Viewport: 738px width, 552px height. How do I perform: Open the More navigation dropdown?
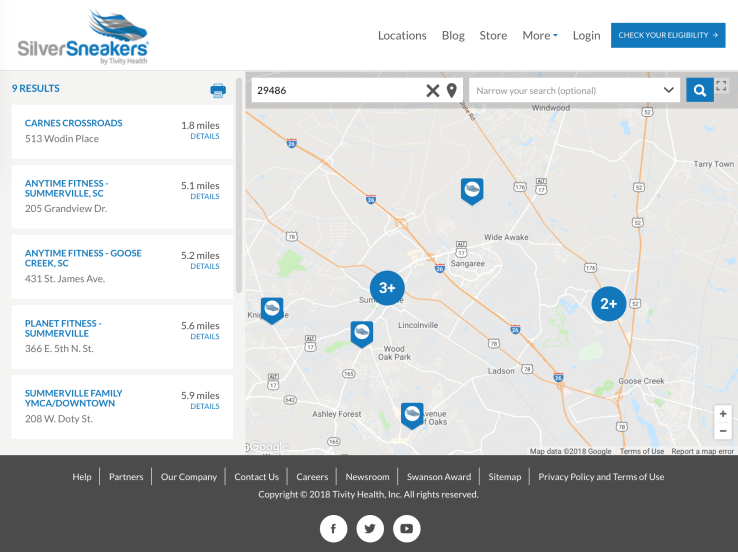tap(540, 36)
